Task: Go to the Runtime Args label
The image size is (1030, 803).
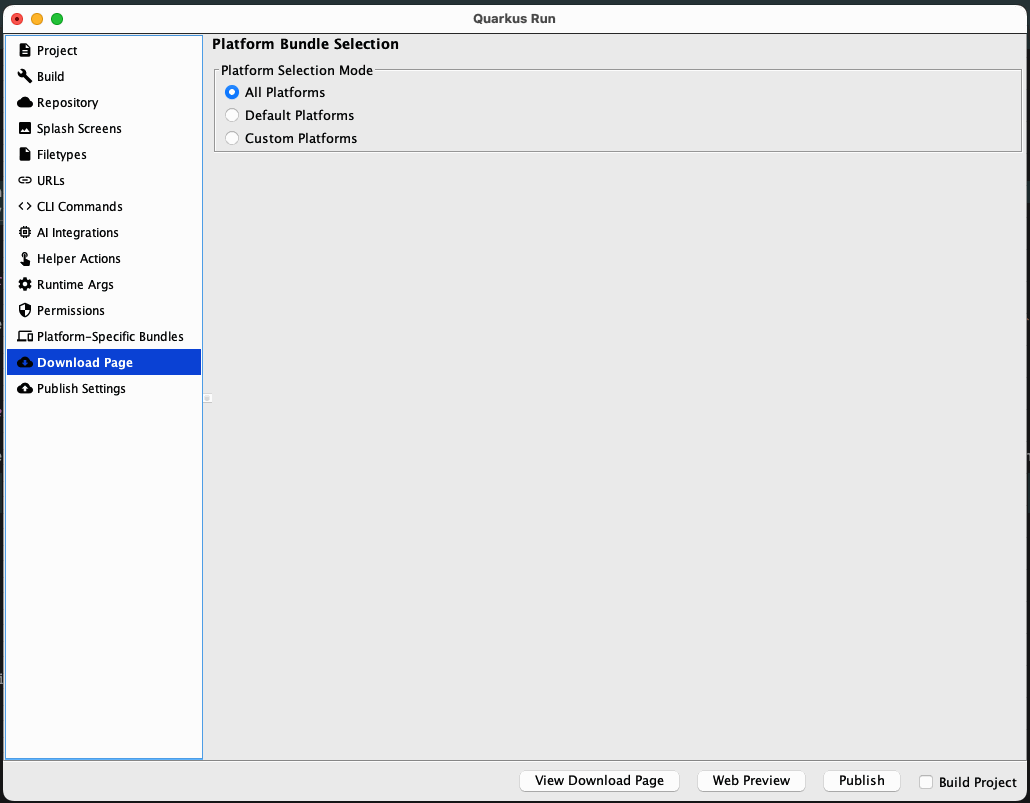Action: (x=75, y=285)
